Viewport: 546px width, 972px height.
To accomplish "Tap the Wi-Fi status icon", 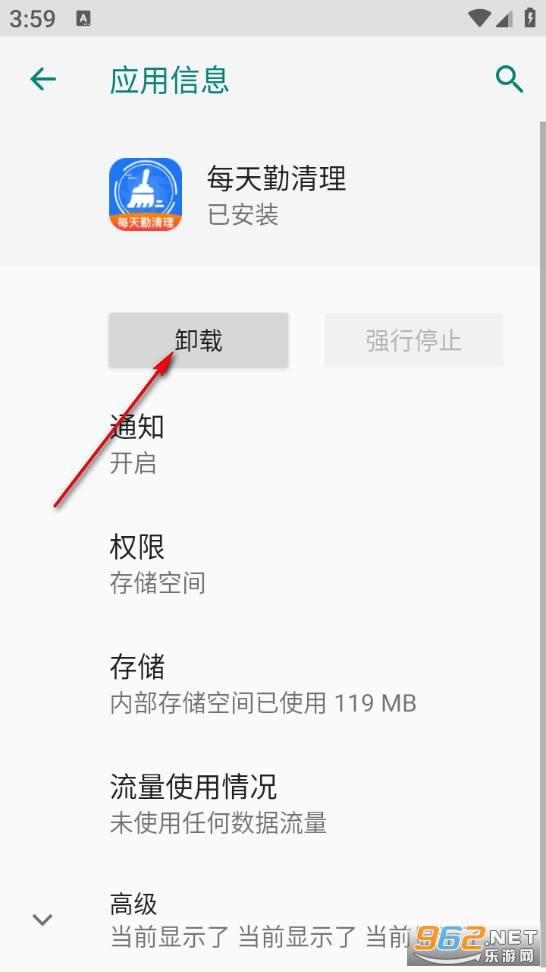I will coord(478,17).
